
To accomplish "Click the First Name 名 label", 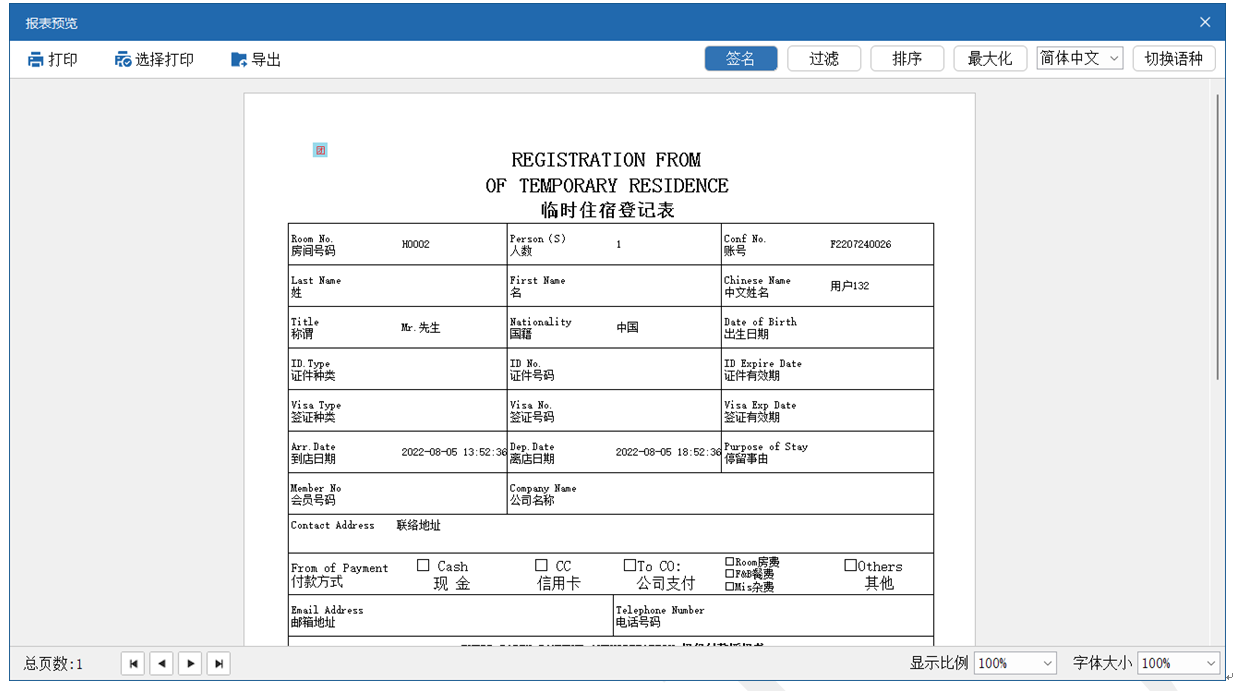I will click(x=538, y=286).
